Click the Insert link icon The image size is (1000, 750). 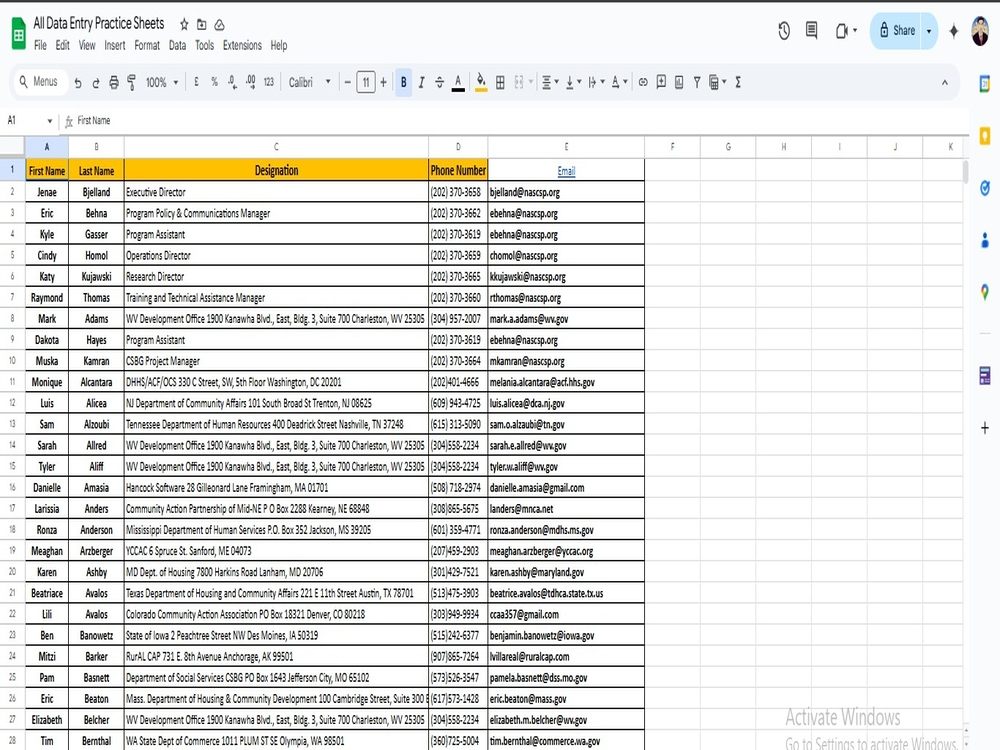(643, 82)
